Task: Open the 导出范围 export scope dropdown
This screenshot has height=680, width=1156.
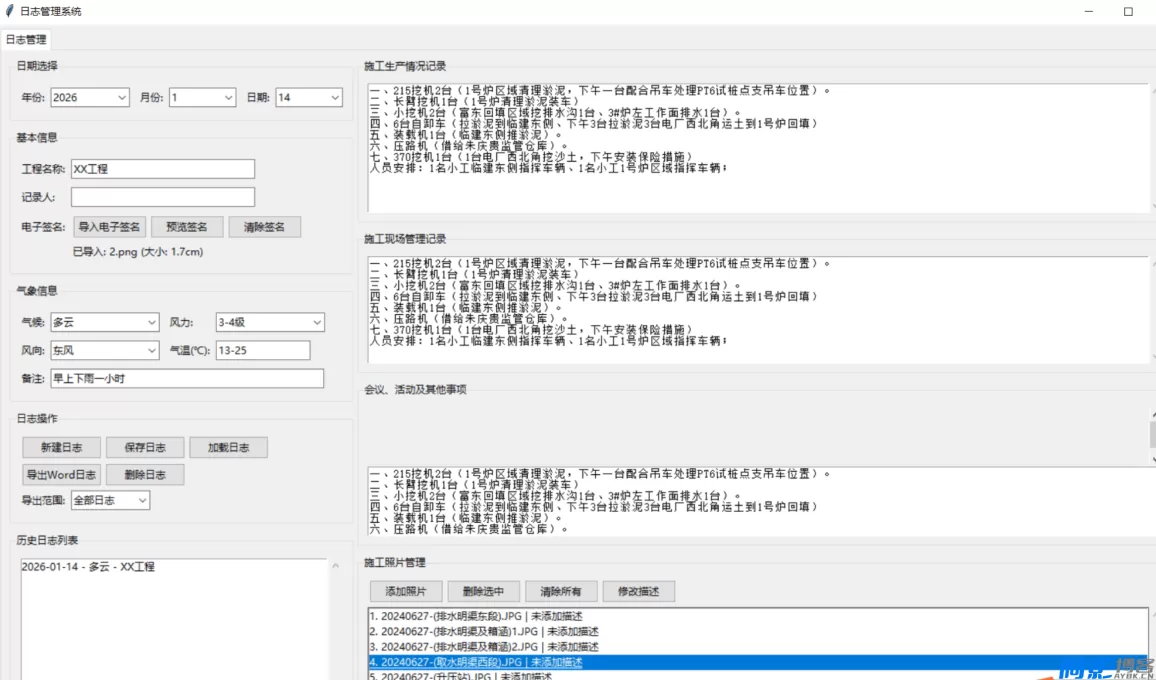Action: (x=142, y=499)
